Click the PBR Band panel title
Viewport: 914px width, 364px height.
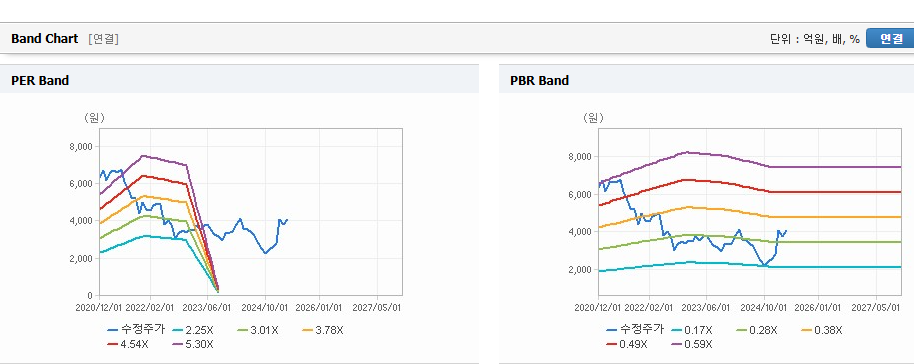(539, 80)
